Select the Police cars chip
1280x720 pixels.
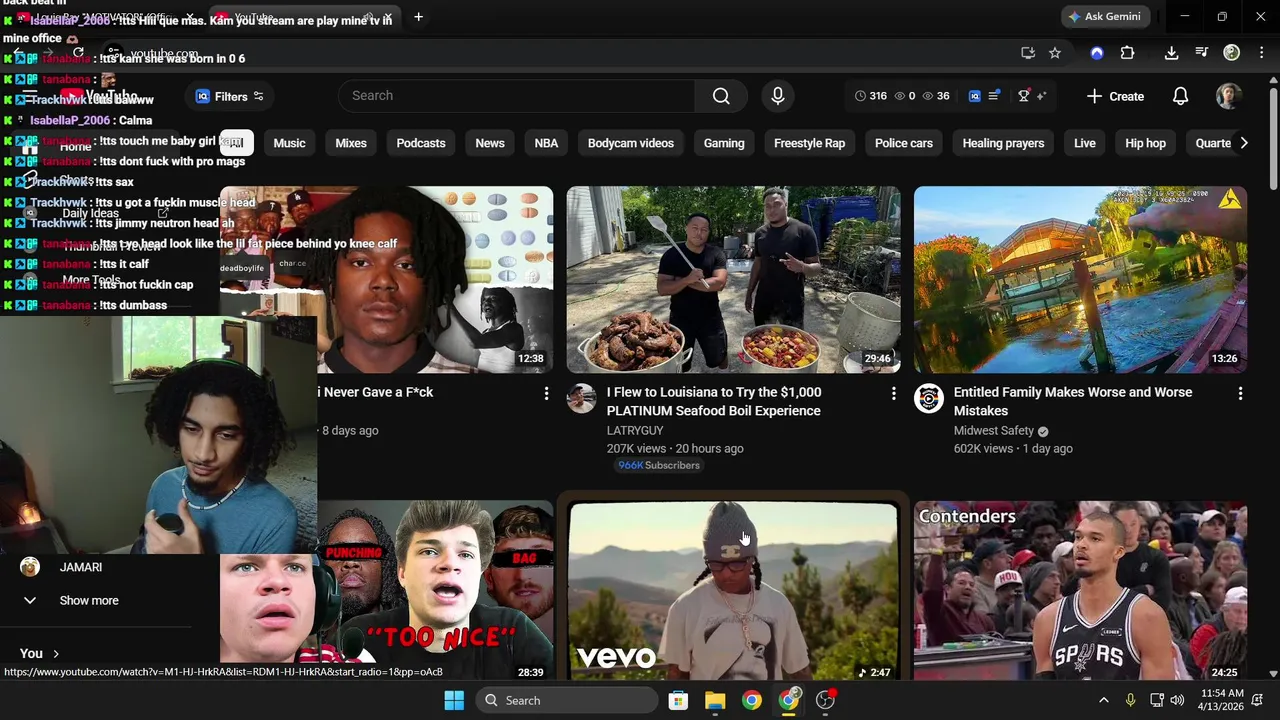coord(904,143)
